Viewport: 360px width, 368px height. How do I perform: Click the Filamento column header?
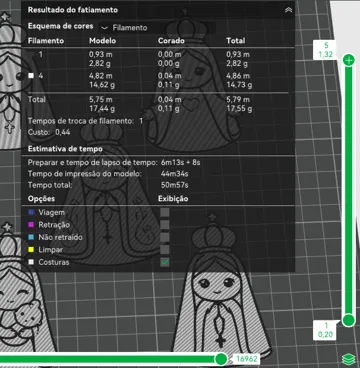[x=46, y=41]
